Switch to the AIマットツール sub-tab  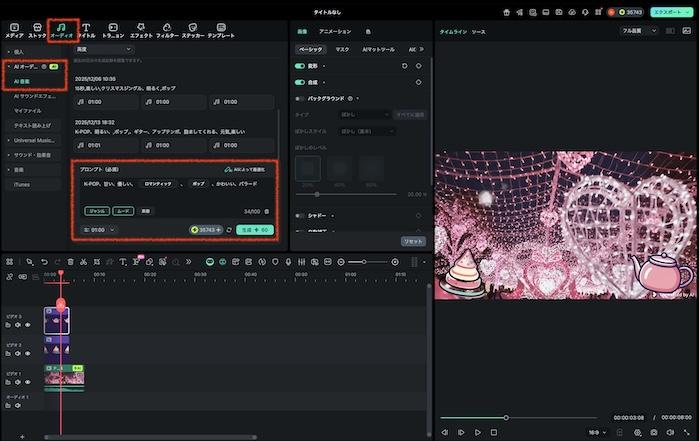[378, 49]
